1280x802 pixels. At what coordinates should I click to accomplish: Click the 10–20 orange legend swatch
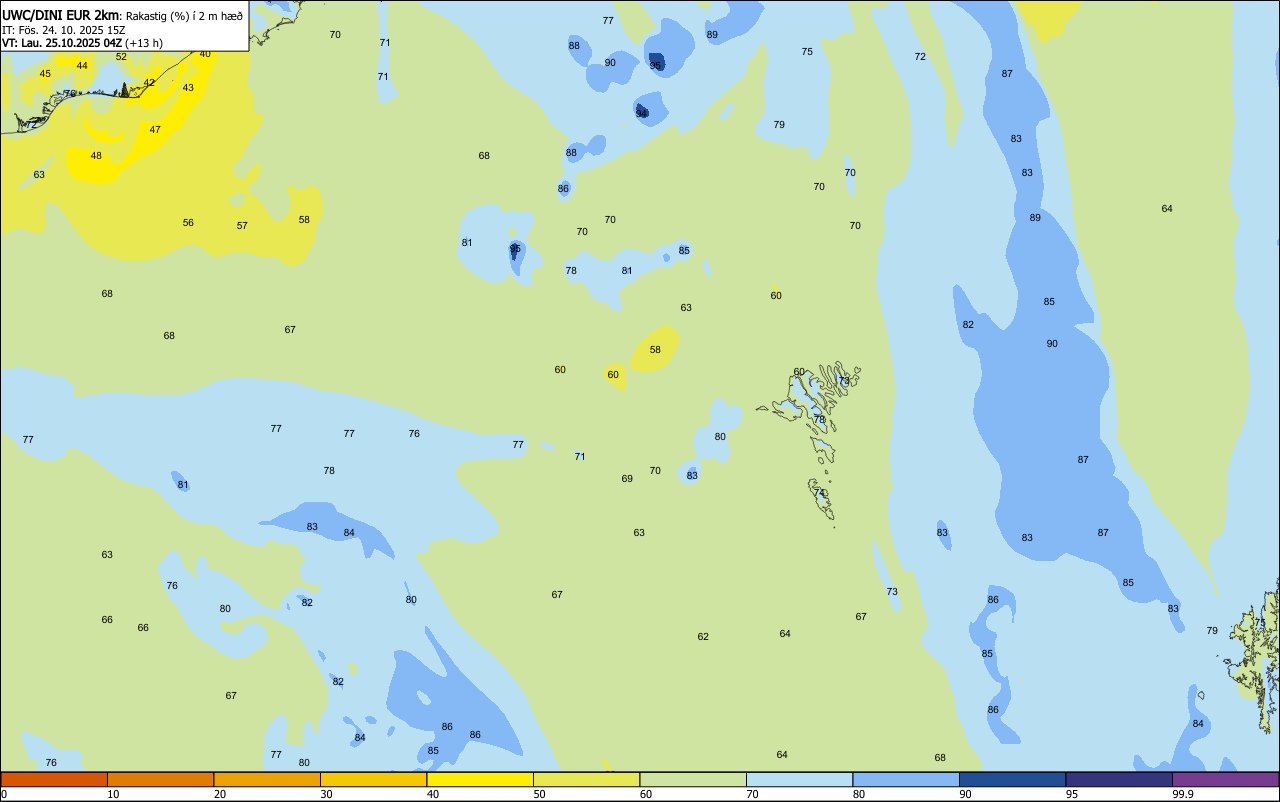click(x=160, y=779)
